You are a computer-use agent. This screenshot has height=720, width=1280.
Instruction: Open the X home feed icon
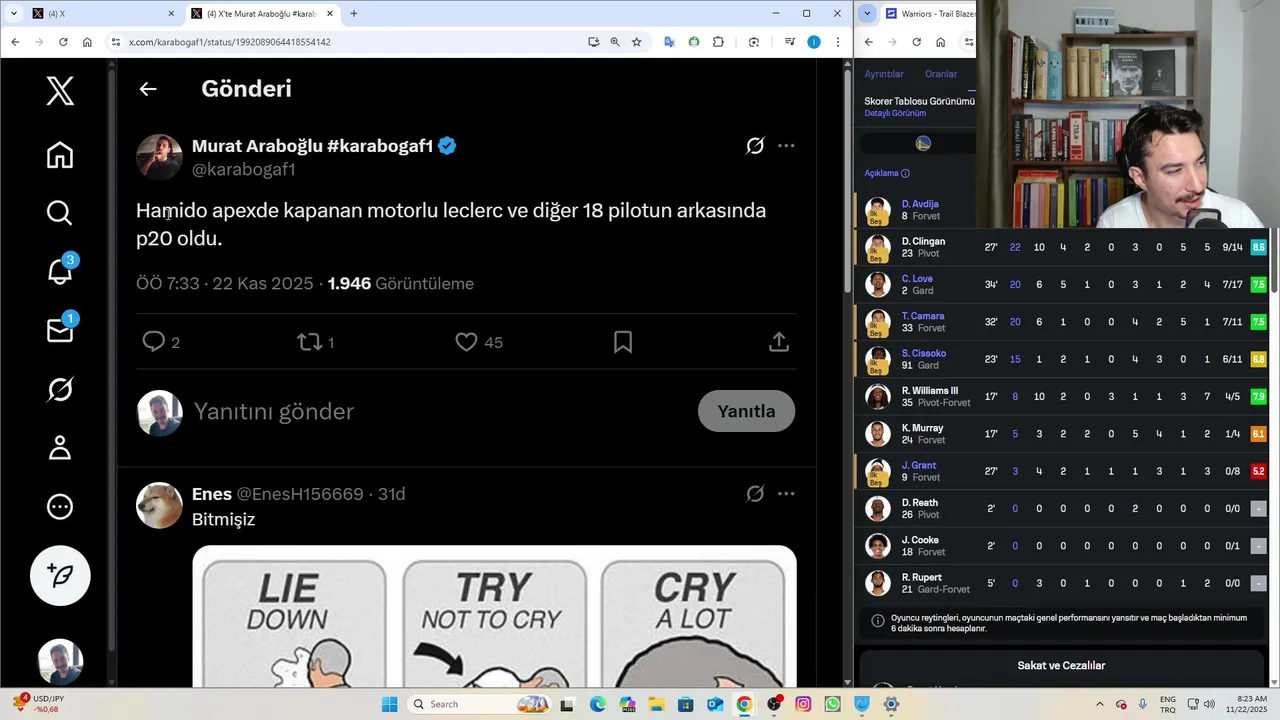tap(60, 155)
